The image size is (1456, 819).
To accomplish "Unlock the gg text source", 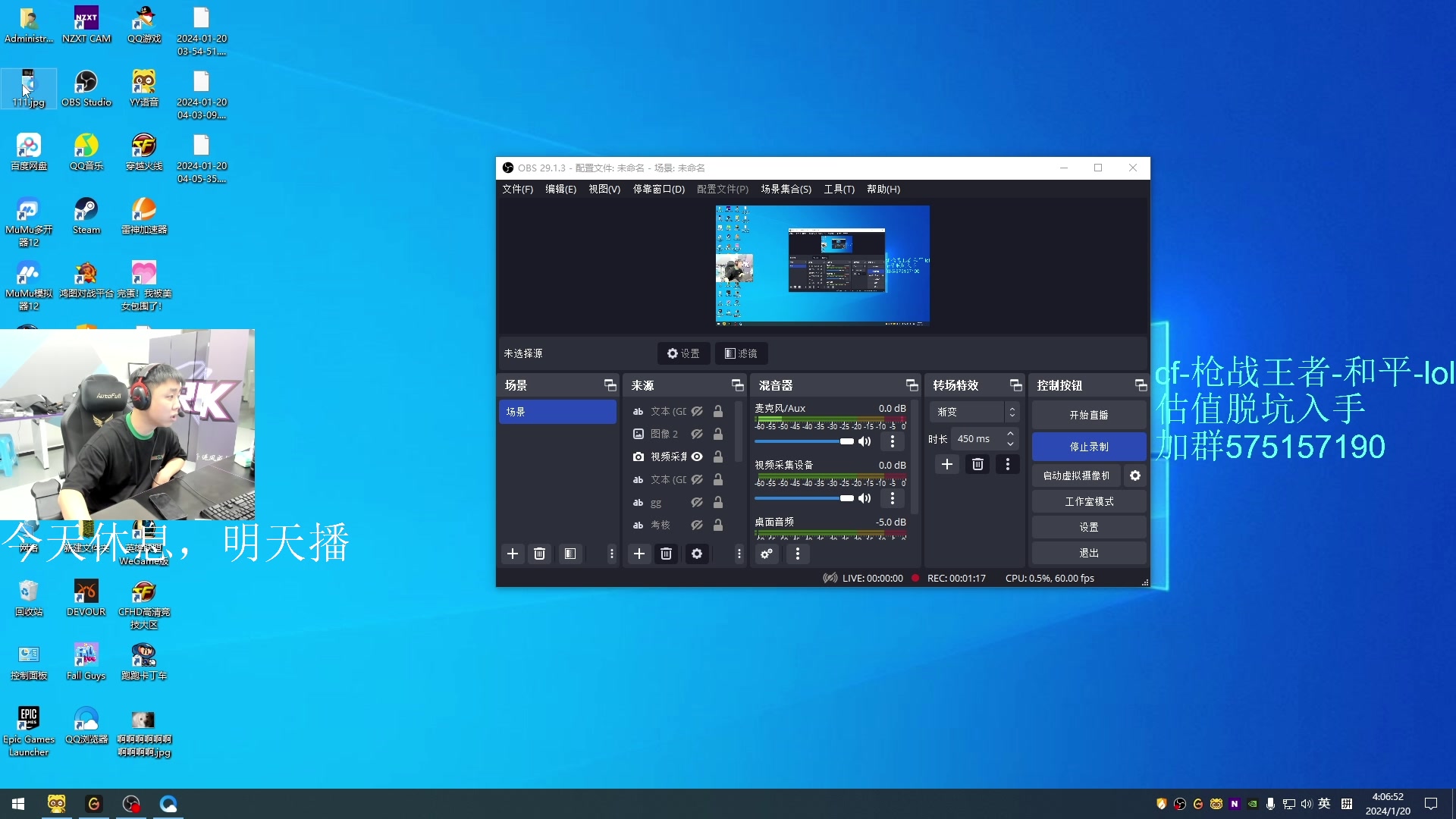I will click(717, 502).
